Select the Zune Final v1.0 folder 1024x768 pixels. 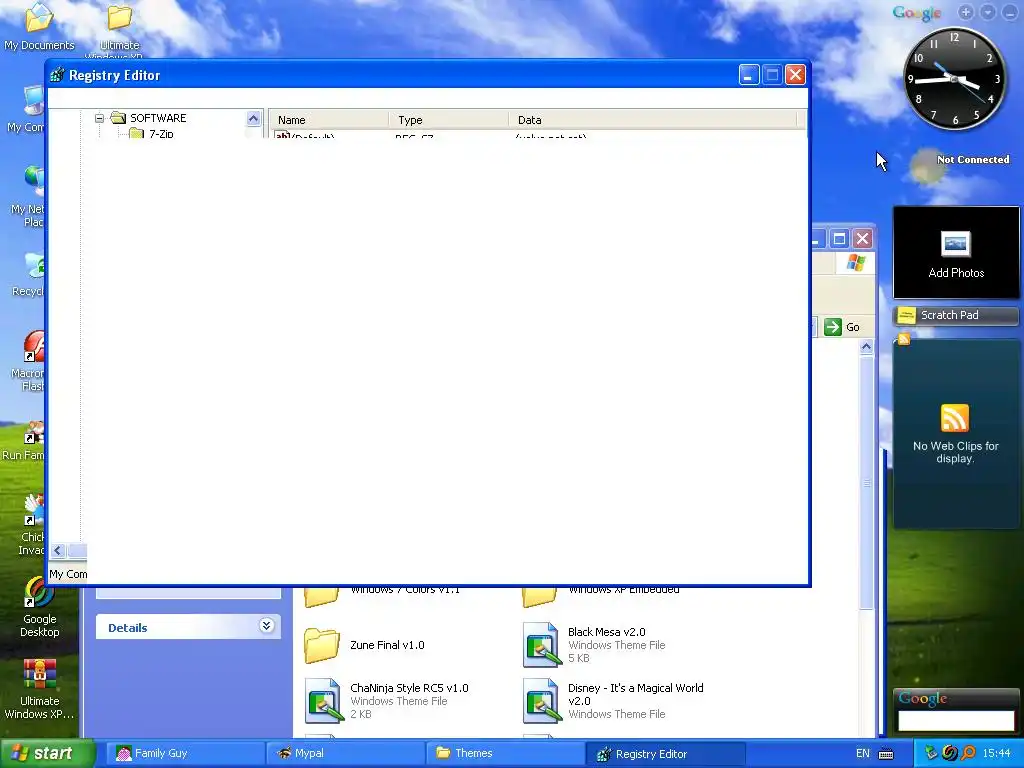(x=364, y=645)
